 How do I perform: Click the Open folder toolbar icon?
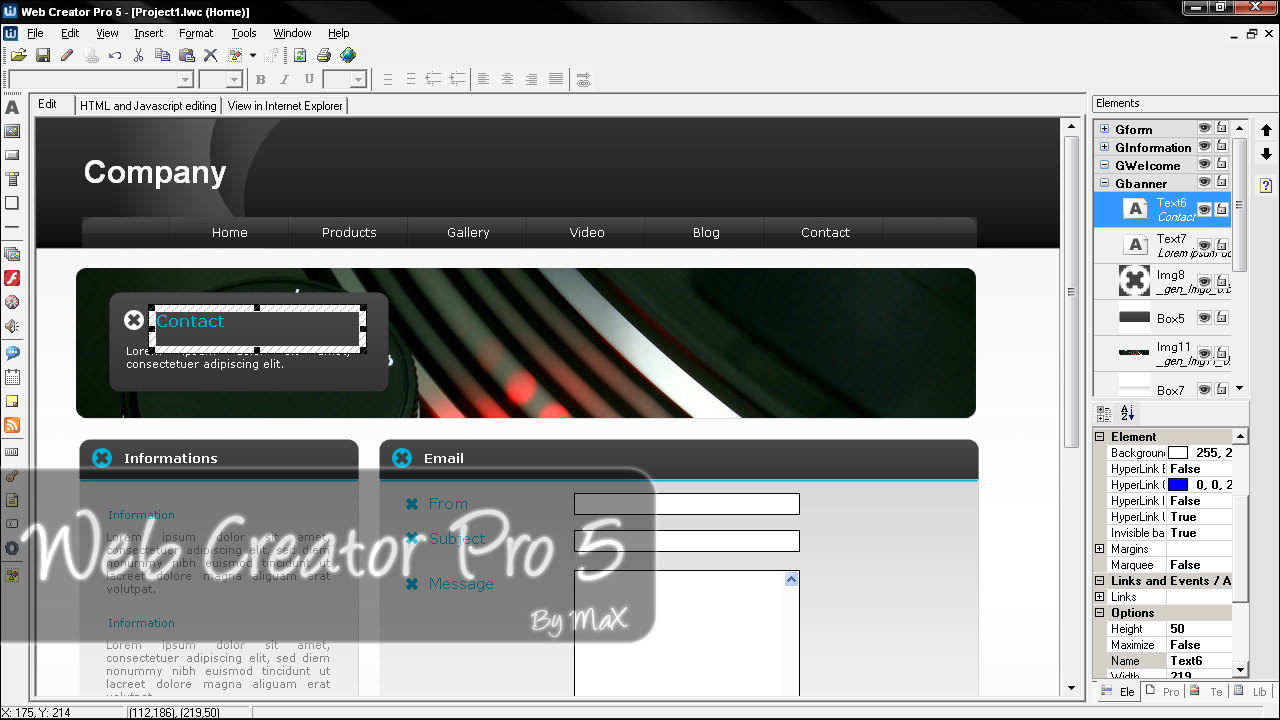[x=19, y=56]
